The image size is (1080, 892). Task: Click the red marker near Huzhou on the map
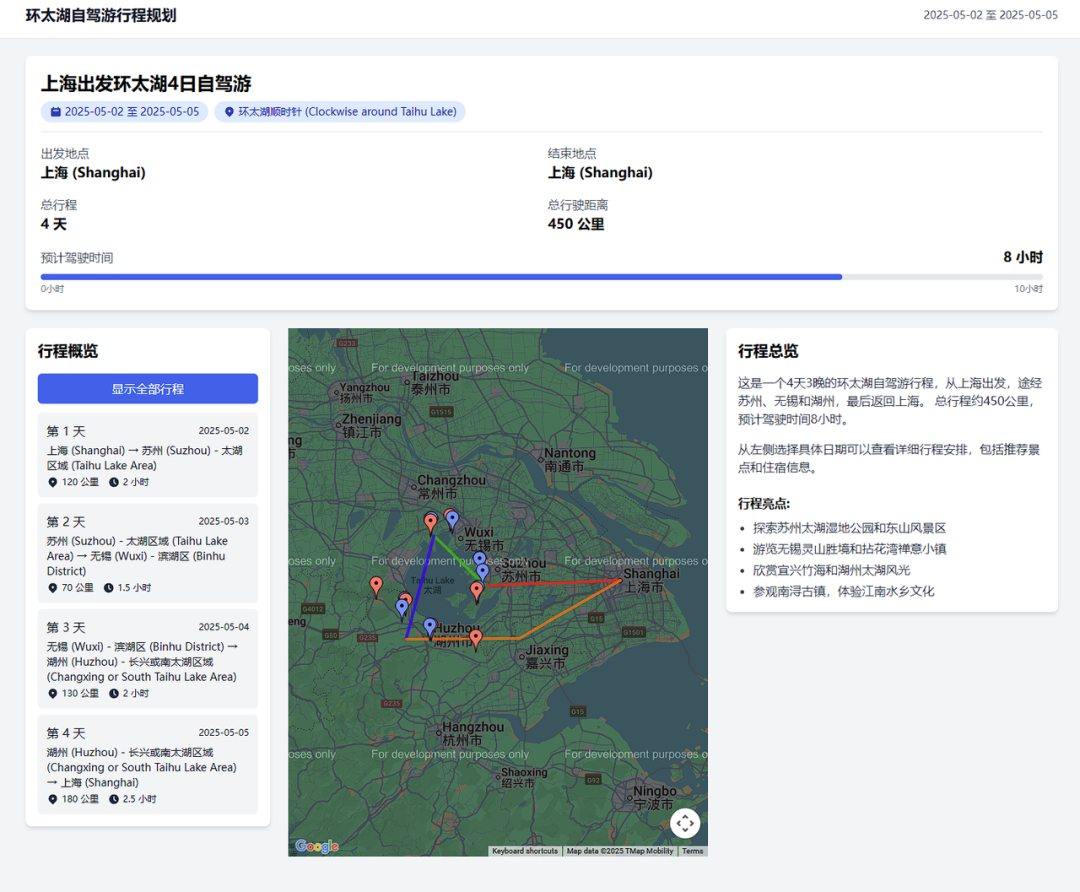[x=475, y=634]
